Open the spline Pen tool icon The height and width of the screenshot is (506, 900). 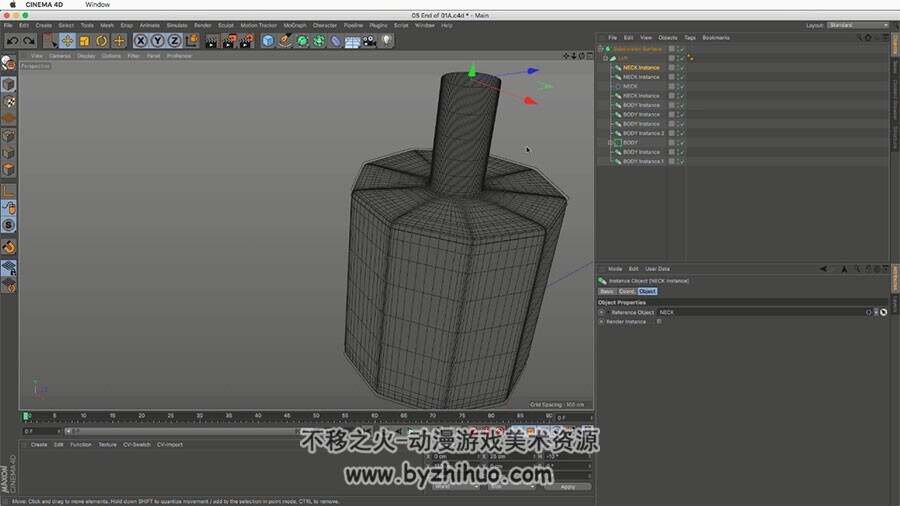[x=285, y=41]
